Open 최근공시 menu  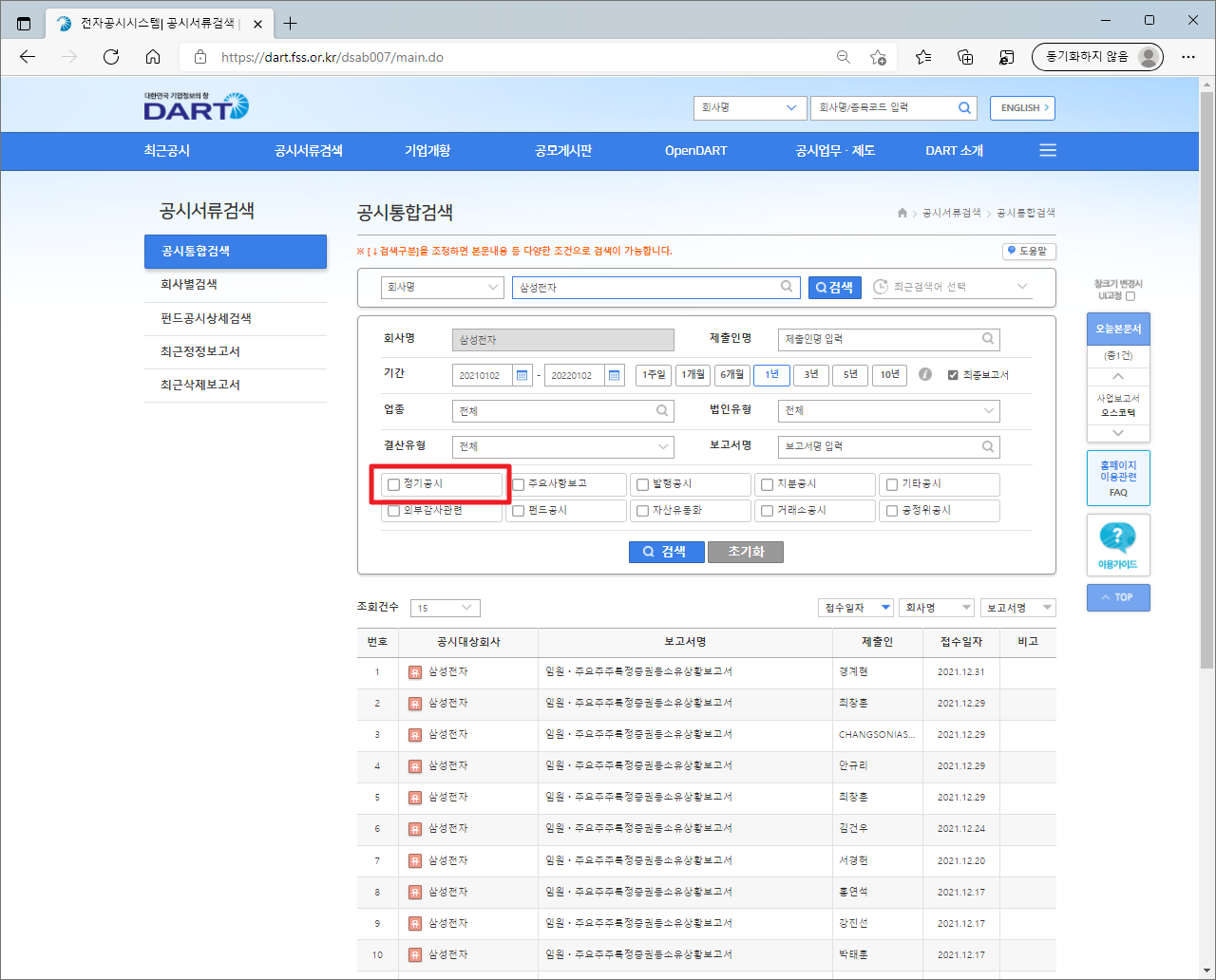pos(167,151)
